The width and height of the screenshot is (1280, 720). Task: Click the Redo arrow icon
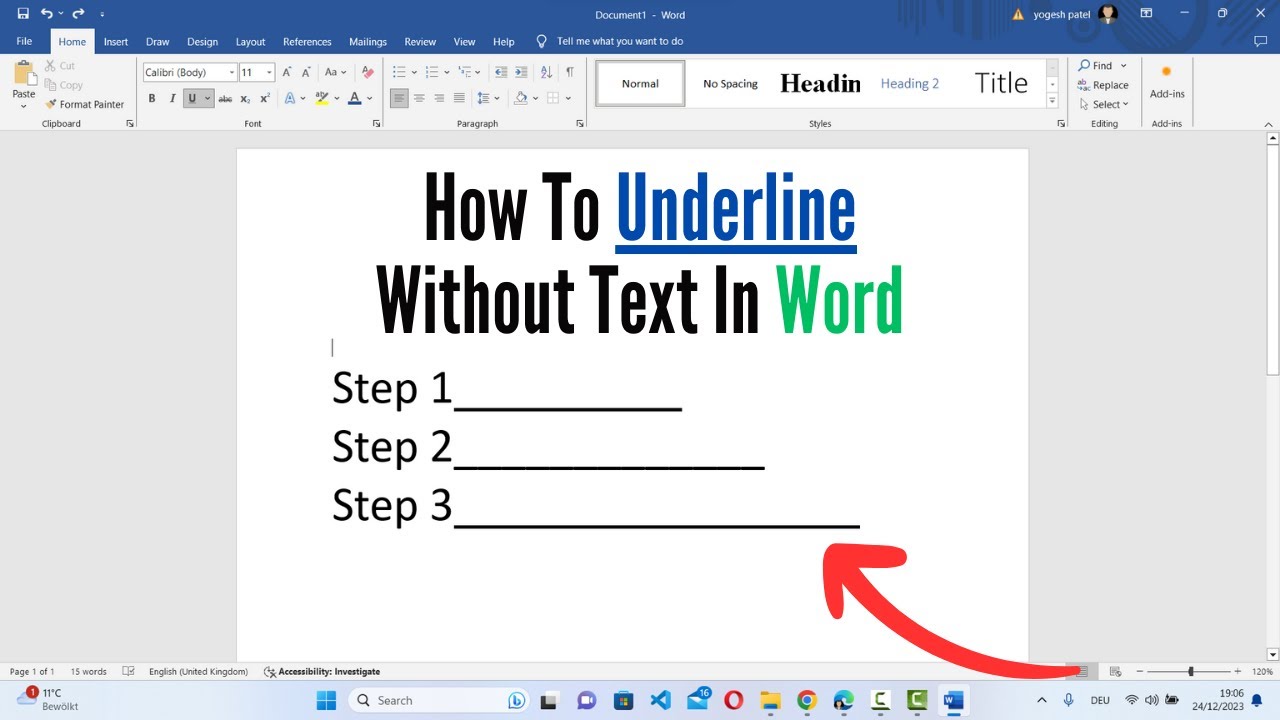[78, 14]
